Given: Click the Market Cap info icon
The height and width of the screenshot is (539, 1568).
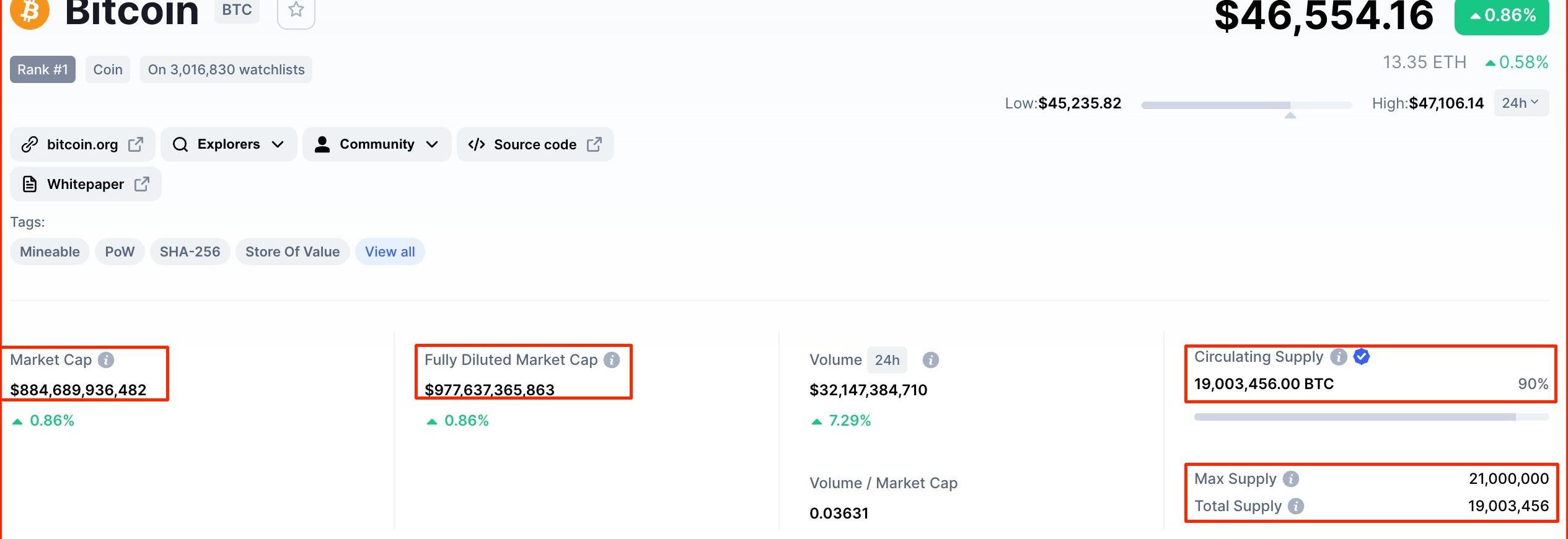Looking at the screenshot, I should pos(106,360).
